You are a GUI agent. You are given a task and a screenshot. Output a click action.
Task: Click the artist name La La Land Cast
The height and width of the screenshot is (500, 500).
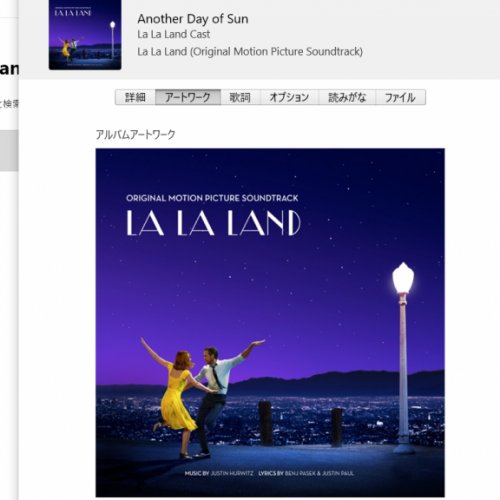(x=174, y=34)
